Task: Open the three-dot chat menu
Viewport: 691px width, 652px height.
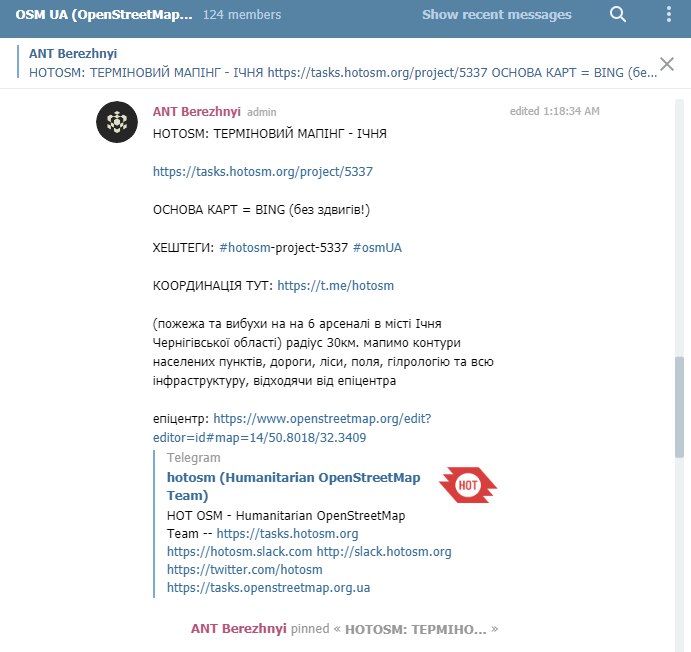Action: [669, 15]
